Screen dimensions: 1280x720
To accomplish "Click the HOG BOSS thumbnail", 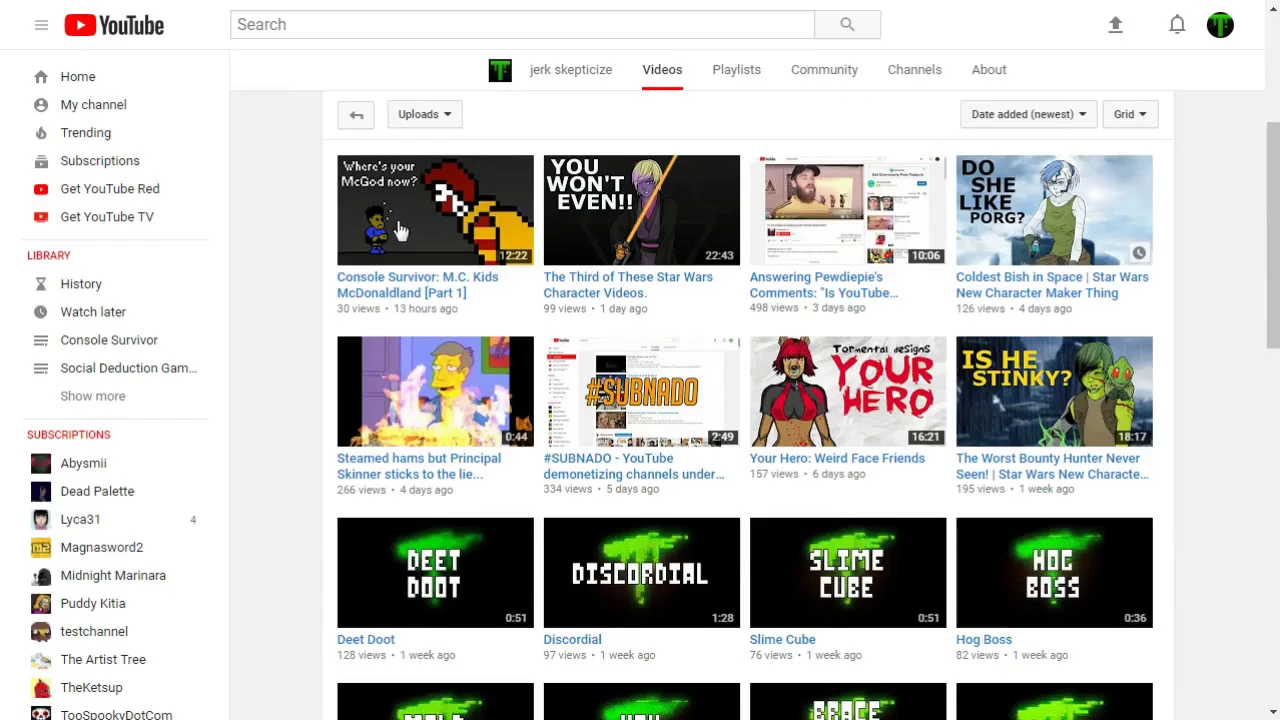I will [x=1054, y=573].
